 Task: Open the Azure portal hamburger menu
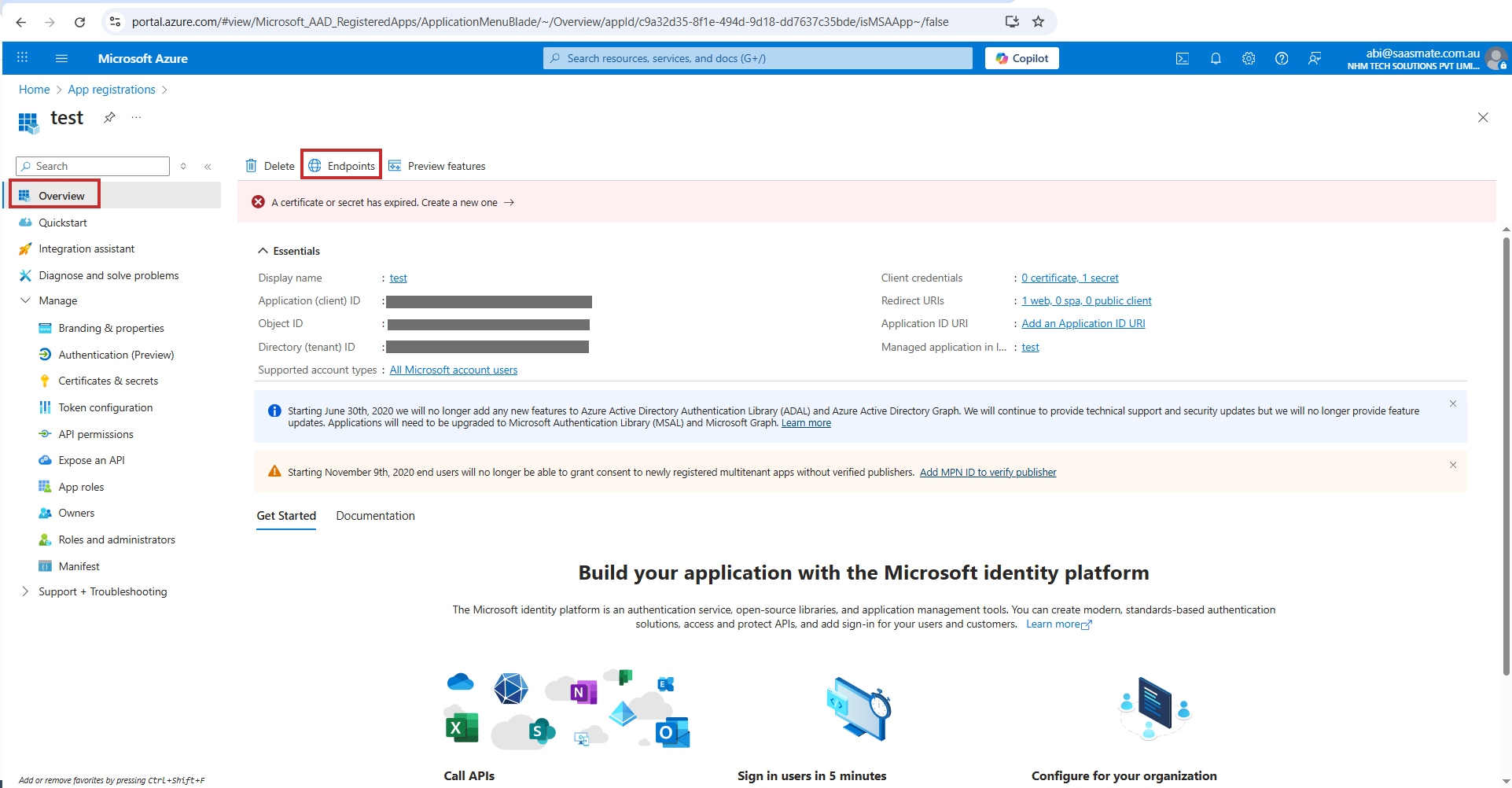(x=61, y=58)
